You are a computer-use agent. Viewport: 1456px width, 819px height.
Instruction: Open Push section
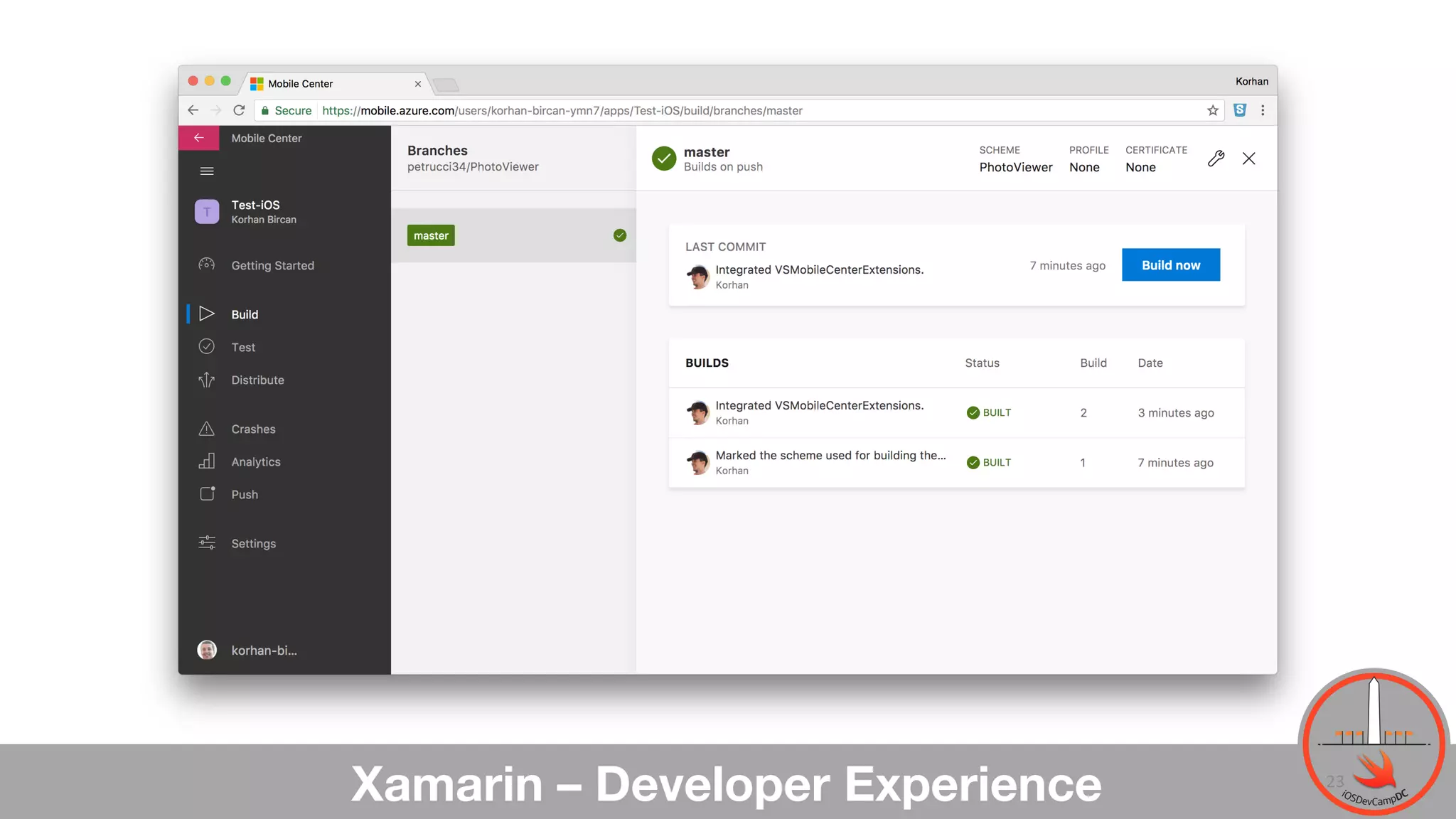[245, 494]
